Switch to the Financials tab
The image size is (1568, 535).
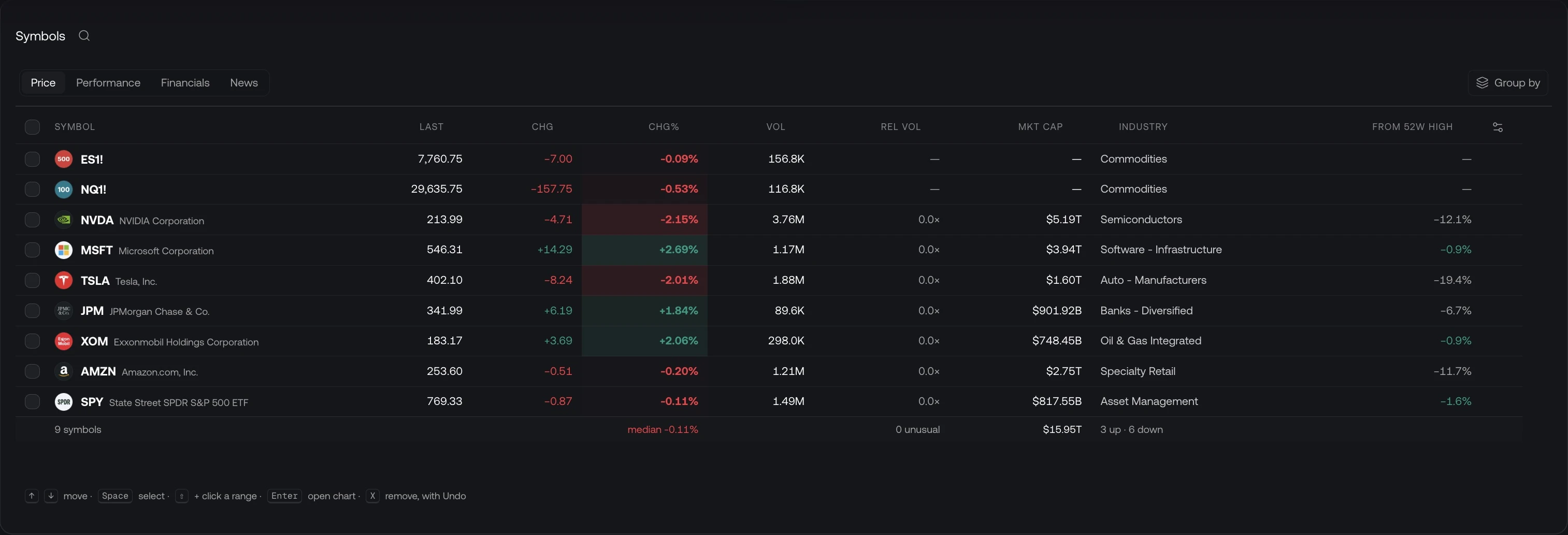185,83
